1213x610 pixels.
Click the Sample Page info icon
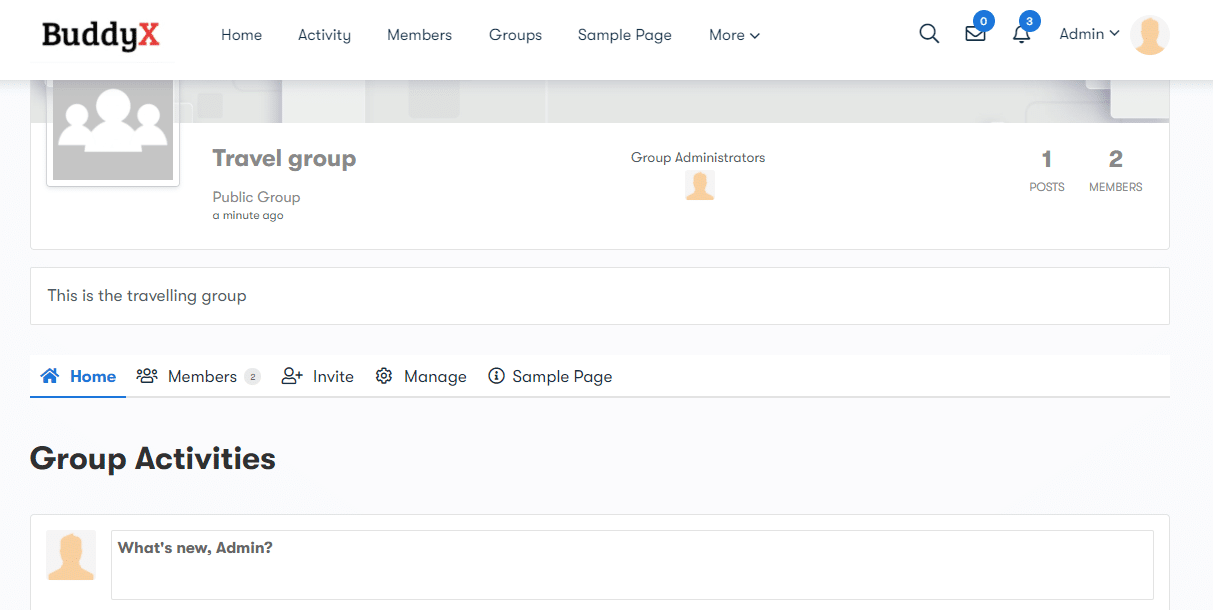(x=496, y=375)
